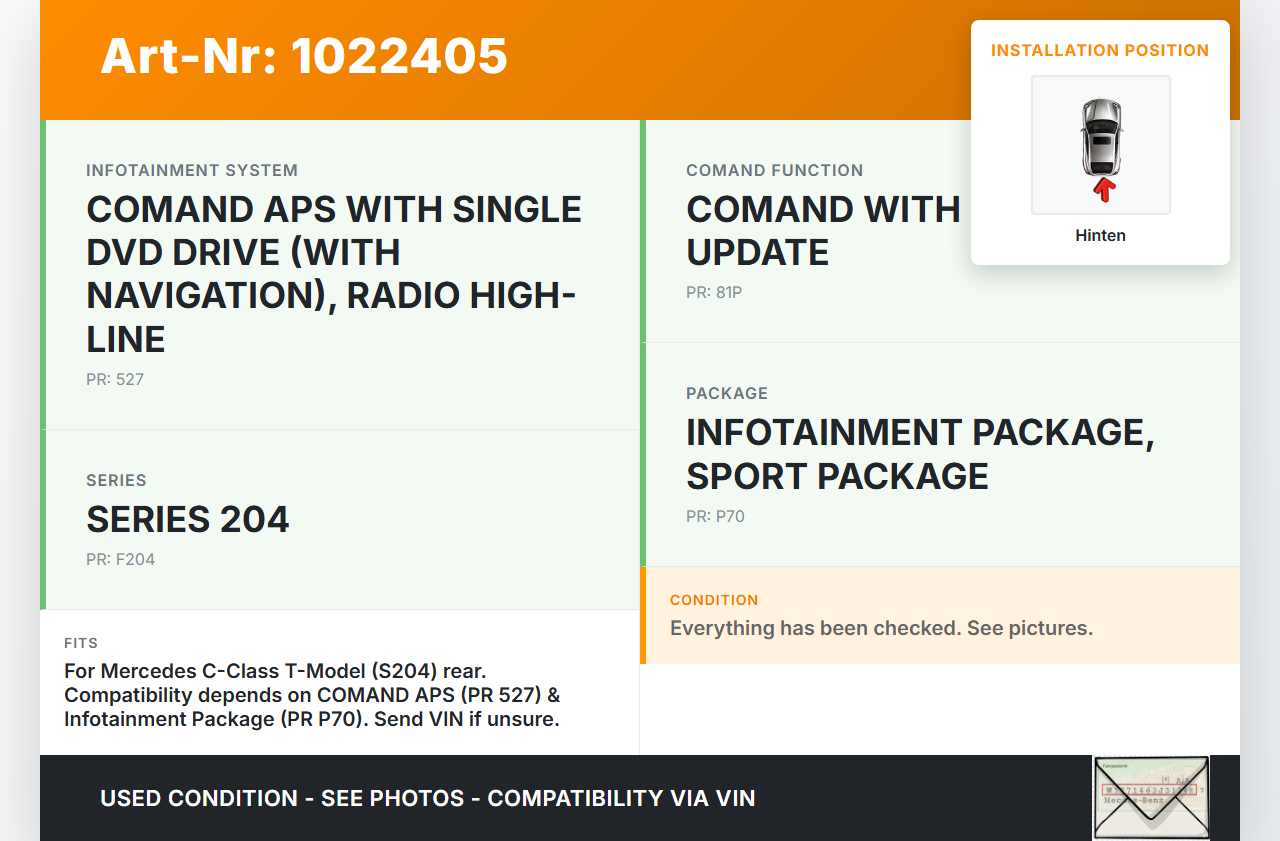Click the "PR: F204" code

click(120, 560)
